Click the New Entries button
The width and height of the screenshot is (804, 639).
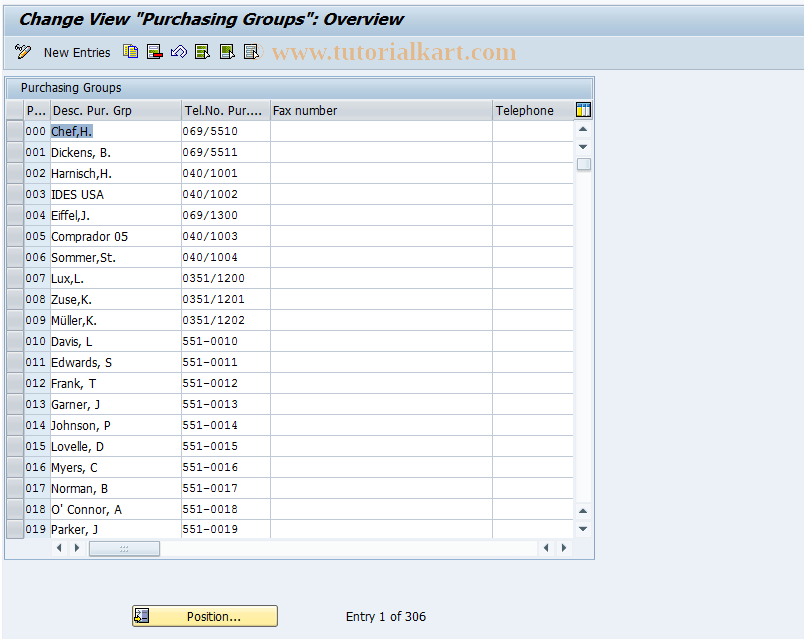(x=76, y=52)
